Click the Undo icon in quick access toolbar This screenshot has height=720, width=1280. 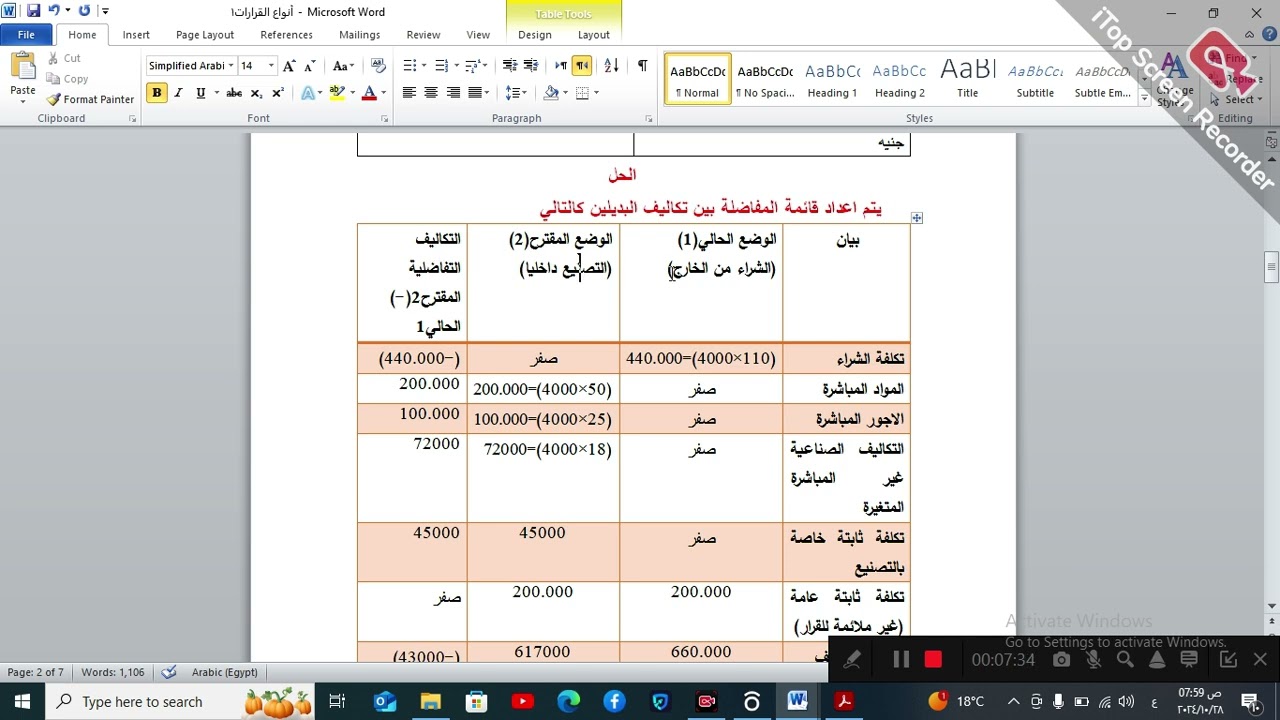coord(52,11)
